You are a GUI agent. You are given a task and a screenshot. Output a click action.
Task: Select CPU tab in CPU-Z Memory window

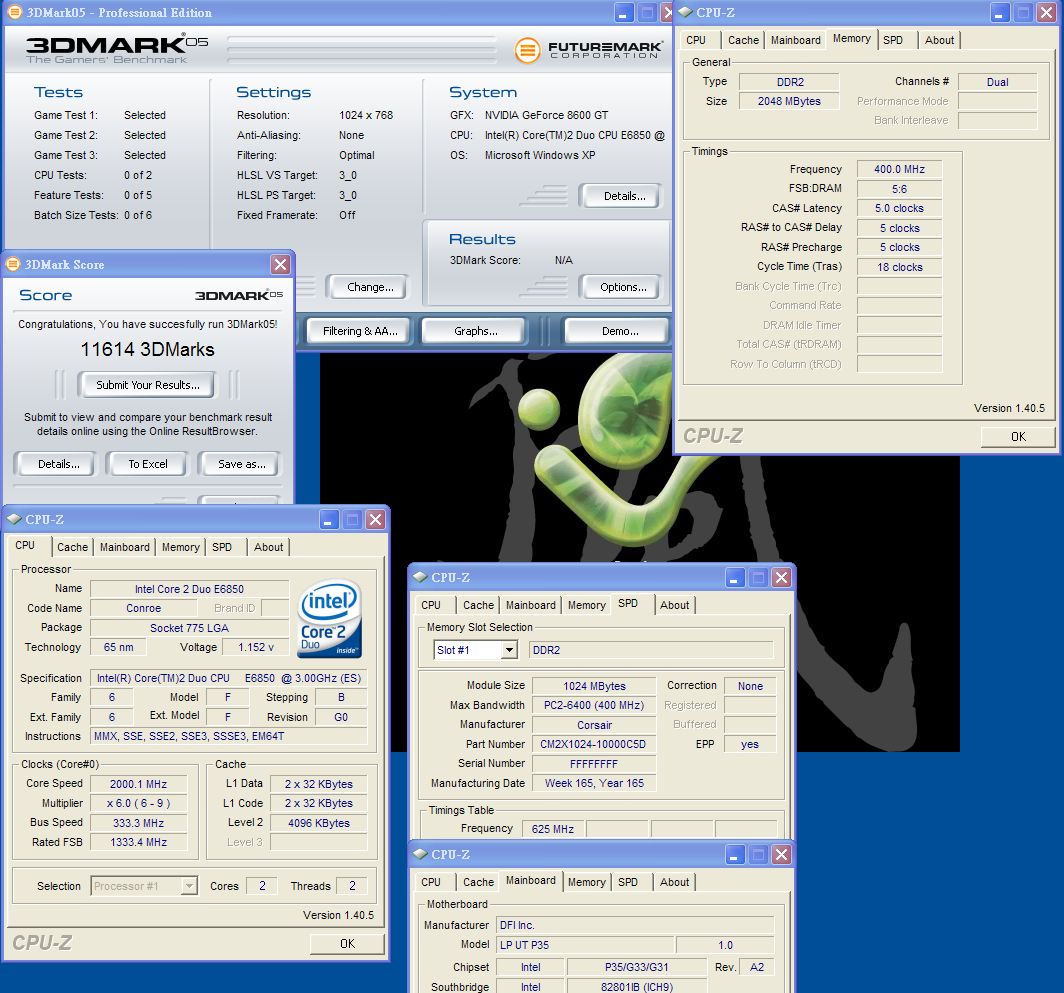[x=696, y=40]
